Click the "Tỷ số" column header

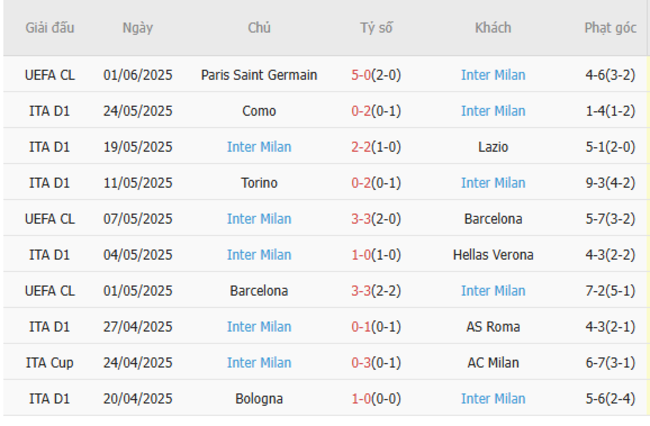377,28
